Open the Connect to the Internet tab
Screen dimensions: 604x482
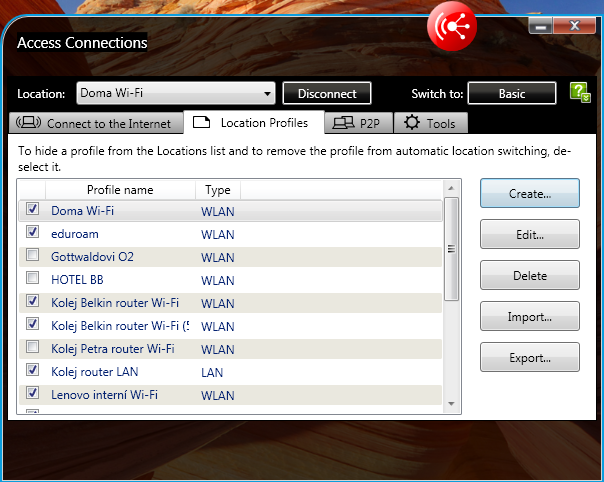pos(96,124)
